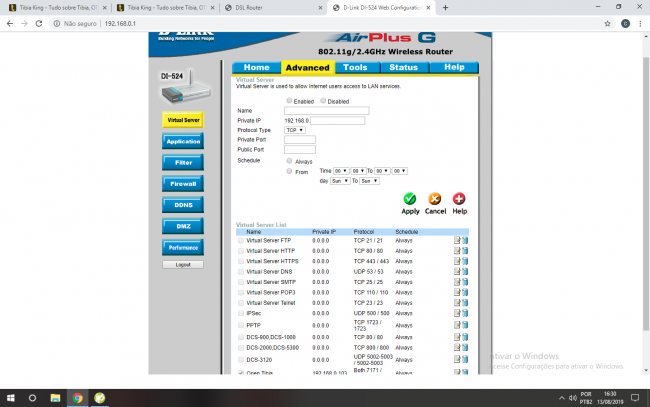Image resolution: width=650 pixels, height=407 pixels.
Task: Open the DMZ sidebar page
Action: [183, 226]
